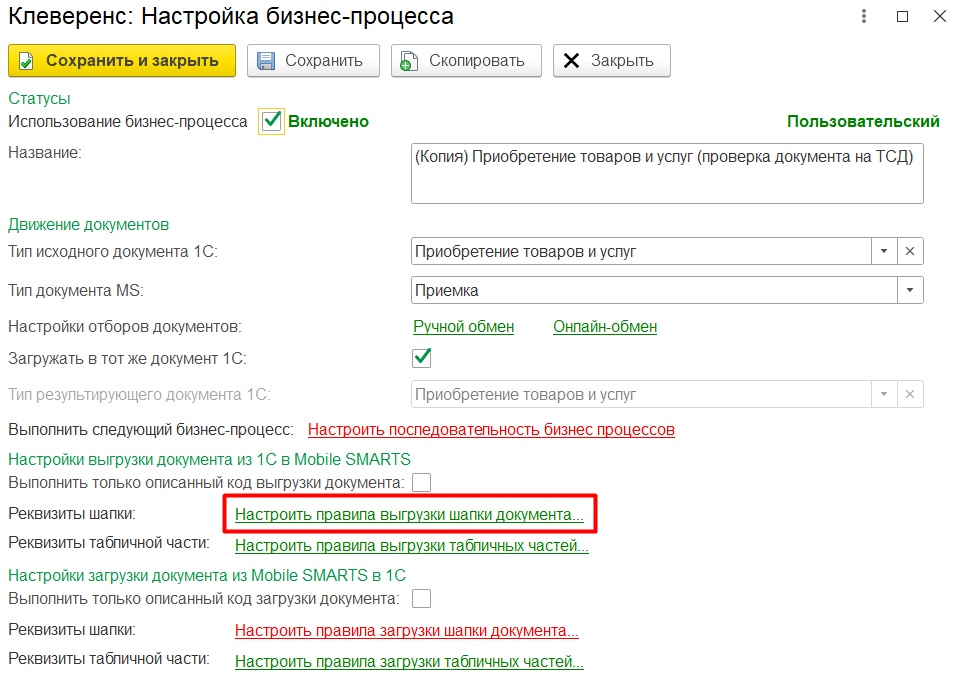The height and width of the screenshot is (679, 961).
Task: Open the three-dot more actions menu
Action: coord(864,17)
